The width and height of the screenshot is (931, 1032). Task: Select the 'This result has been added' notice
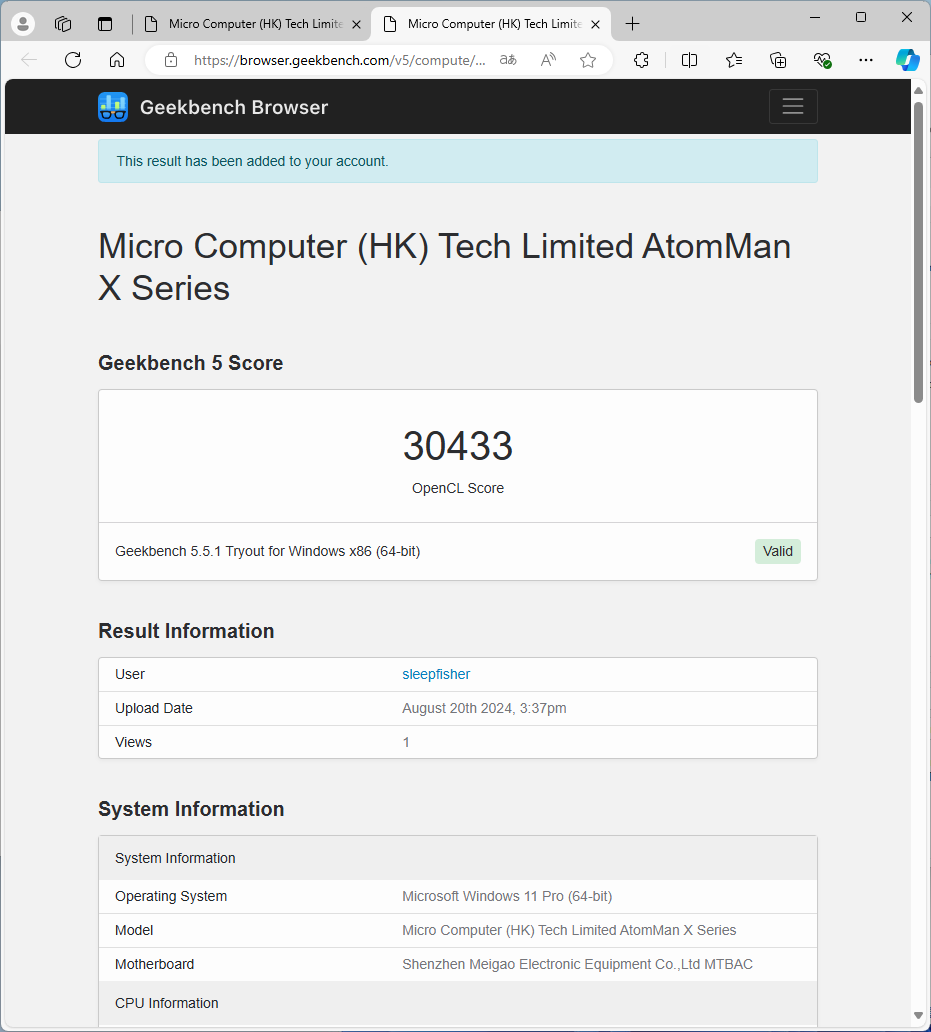pos(458,161)
